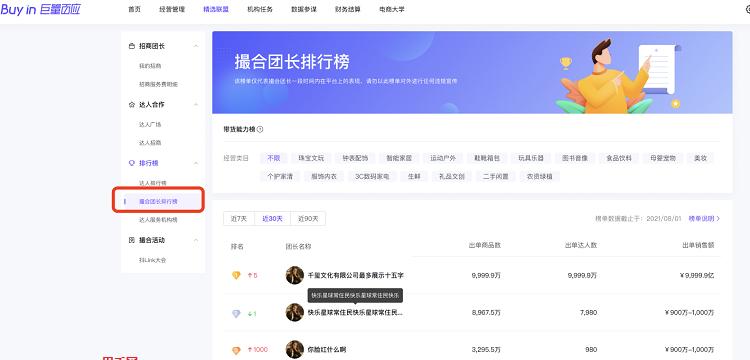The width and height of the screenshot is (750, 360).
Task: Open 撮合团长排行榜 in the sidebar
Action: pyautogui.click(x=158, y=201)
